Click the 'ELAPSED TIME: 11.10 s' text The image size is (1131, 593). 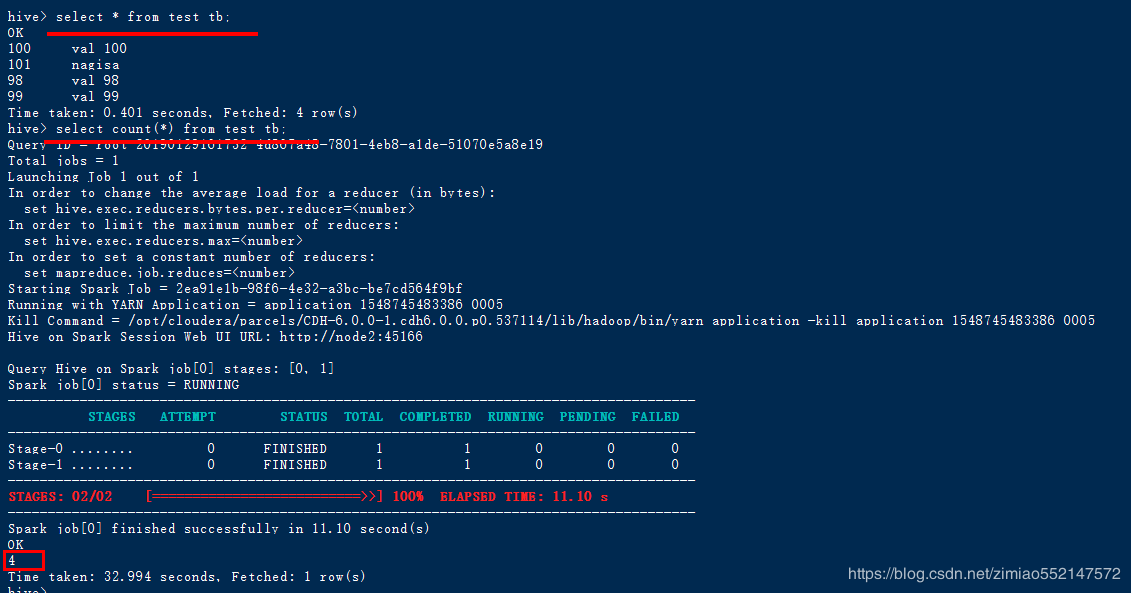tap(524, 496)
